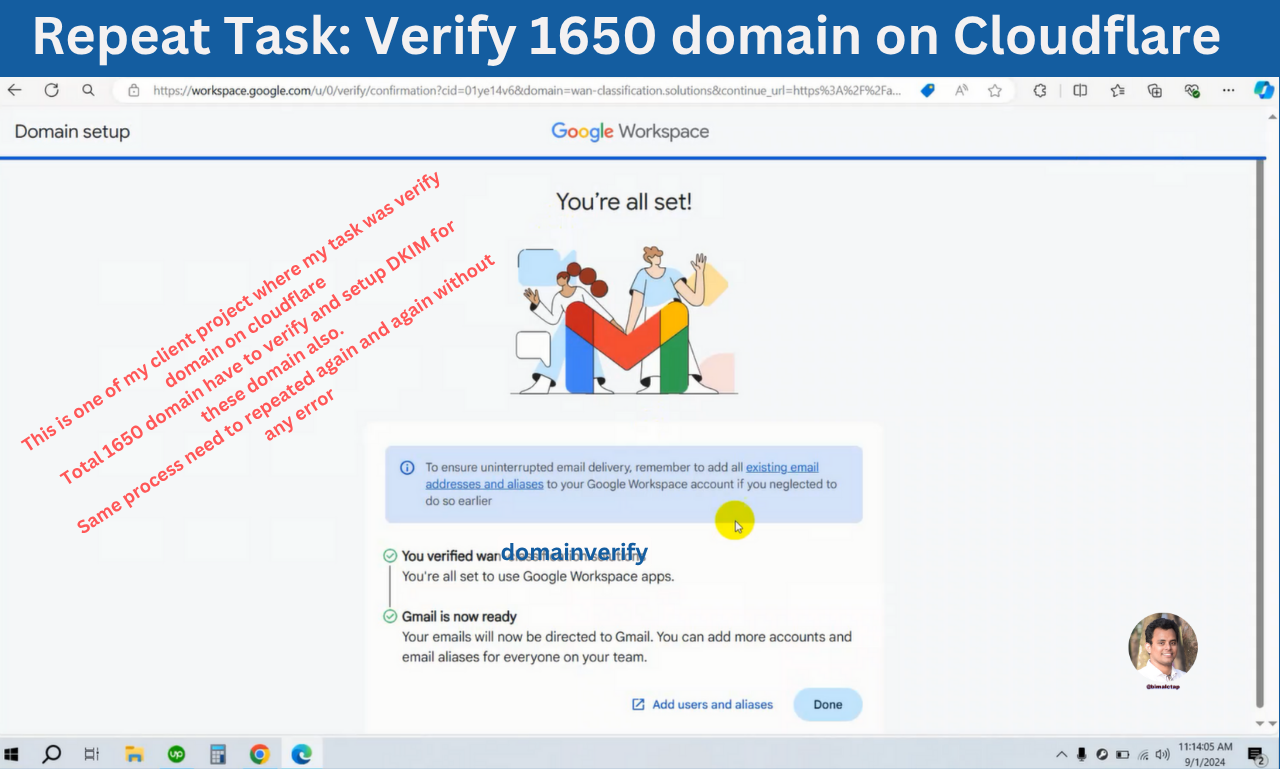Open the Favorites list icon
Screen dimensions: 1280x769
click(x=1118, y=90)
